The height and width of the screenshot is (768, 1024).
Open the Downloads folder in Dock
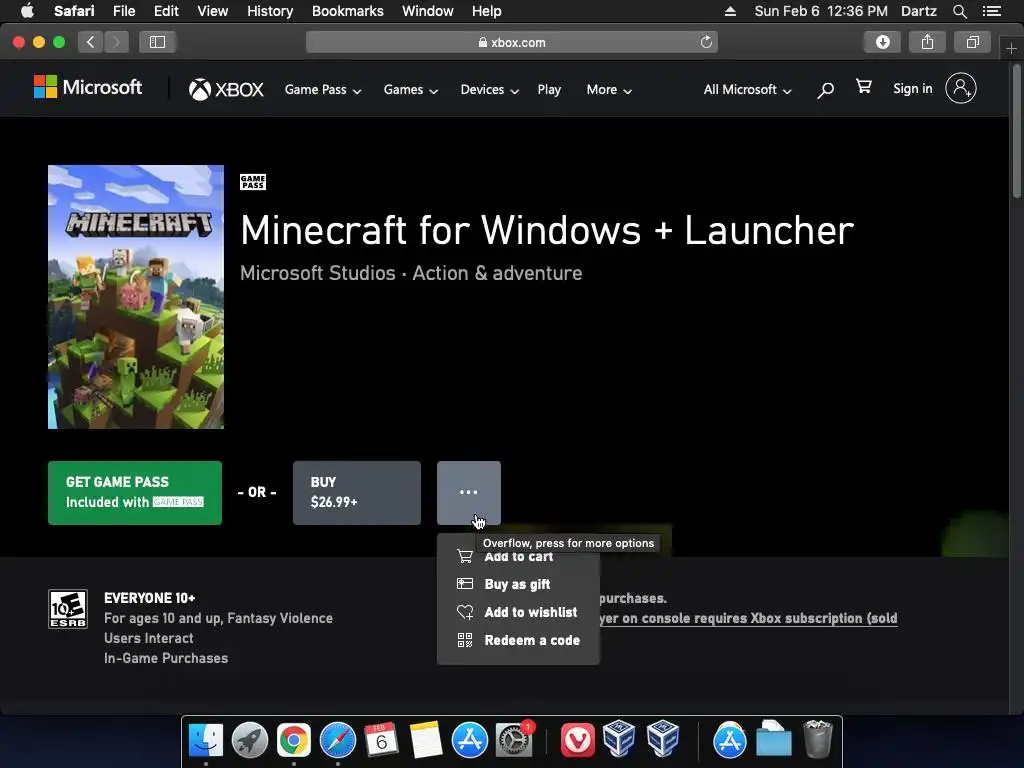point(773,741)
